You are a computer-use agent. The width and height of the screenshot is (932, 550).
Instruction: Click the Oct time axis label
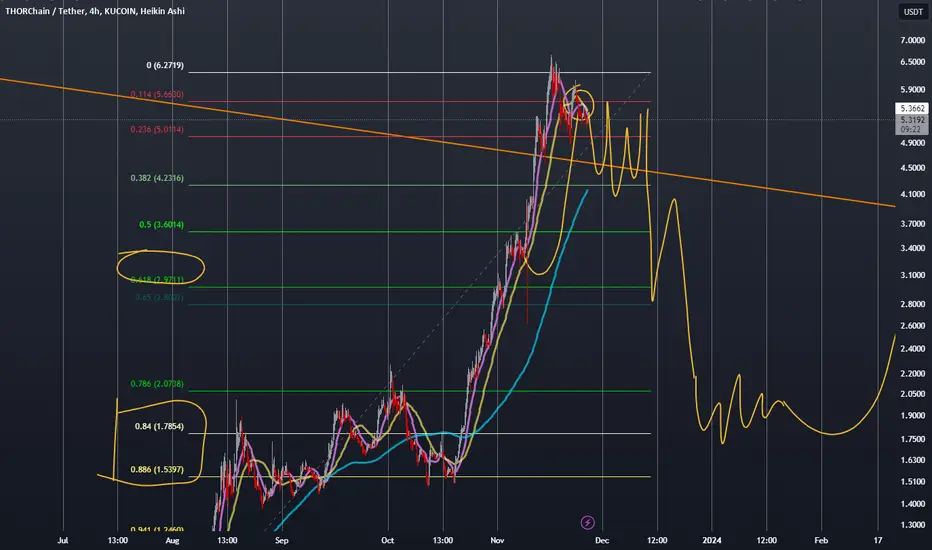388,540
